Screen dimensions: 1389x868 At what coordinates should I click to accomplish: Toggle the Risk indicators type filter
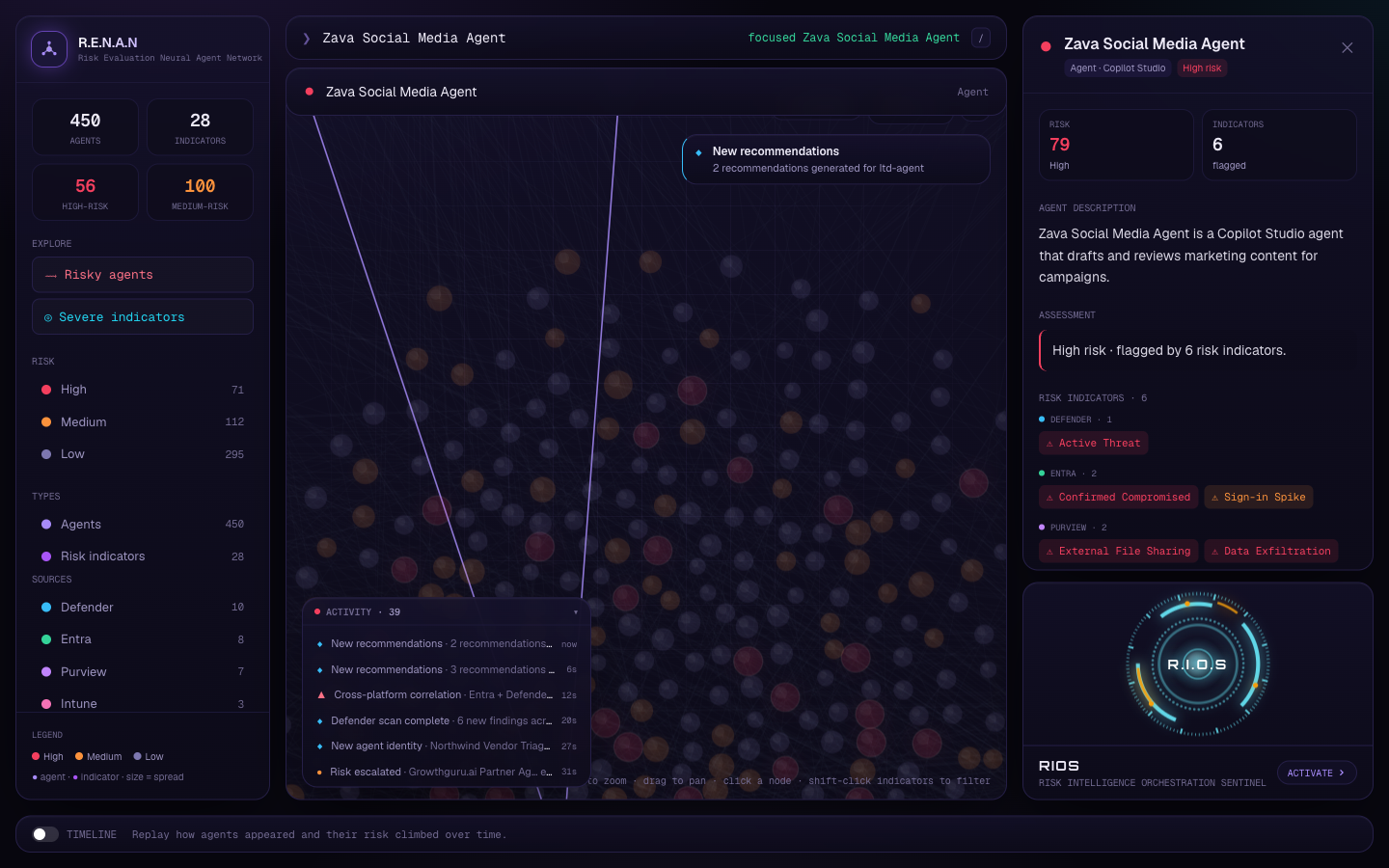coord(143,556)
